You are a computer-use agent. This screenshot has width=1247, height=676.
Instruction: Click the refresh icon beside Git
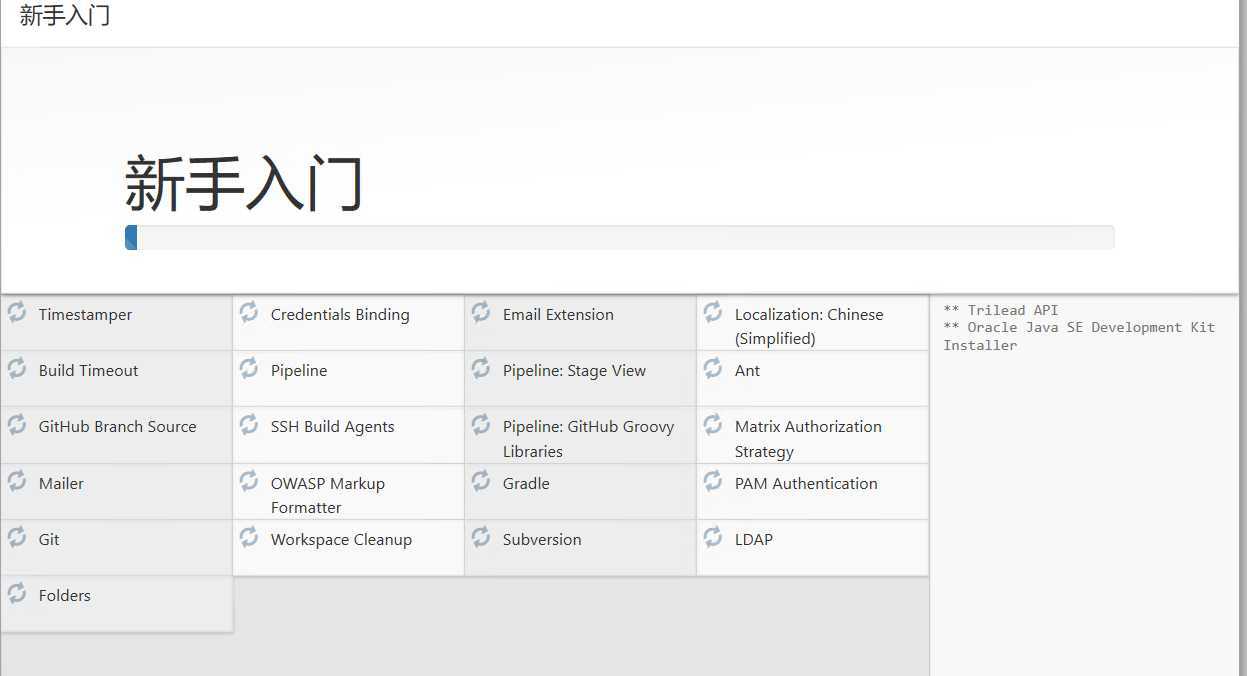click(x=17, y=538)
